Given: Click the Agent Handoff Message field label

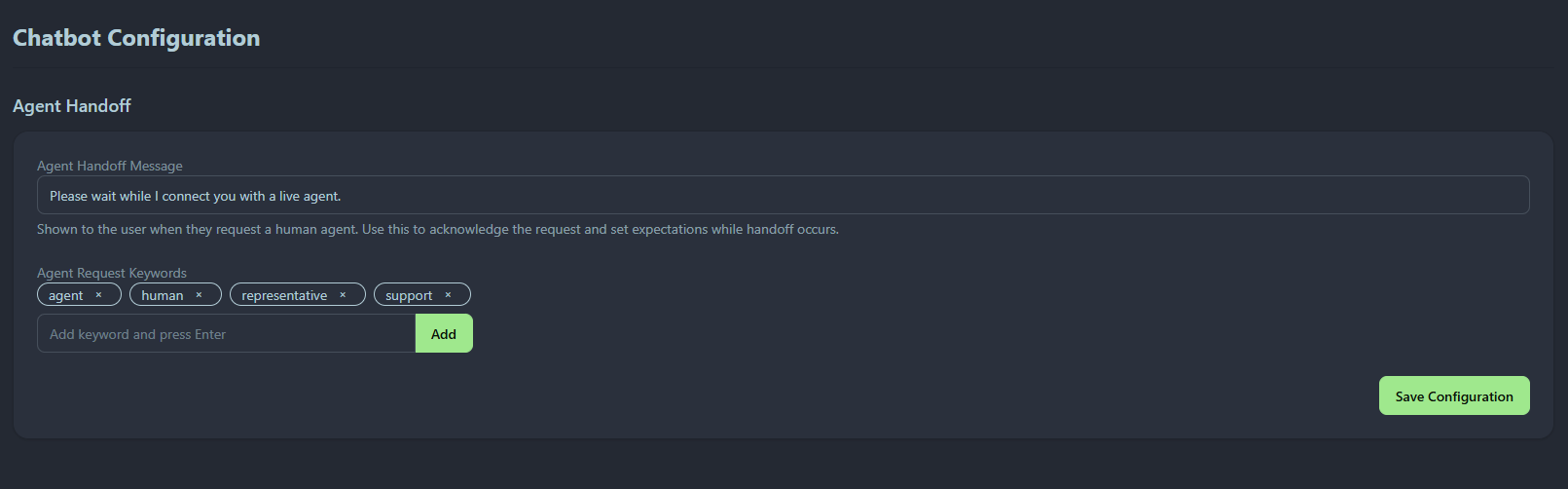Looking at the screenshot, I should pos(110,166).
